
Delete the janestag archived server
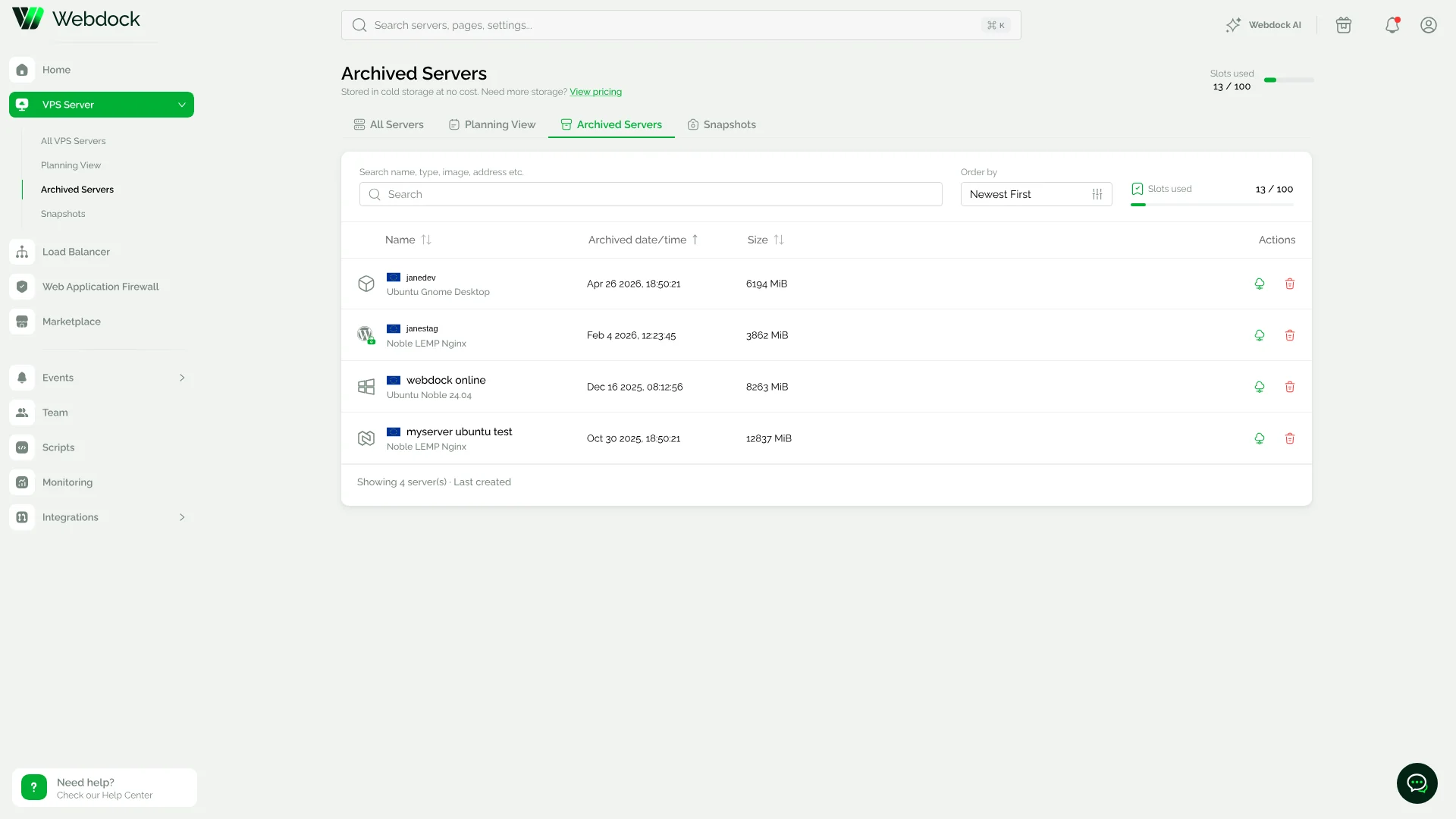1290,335
